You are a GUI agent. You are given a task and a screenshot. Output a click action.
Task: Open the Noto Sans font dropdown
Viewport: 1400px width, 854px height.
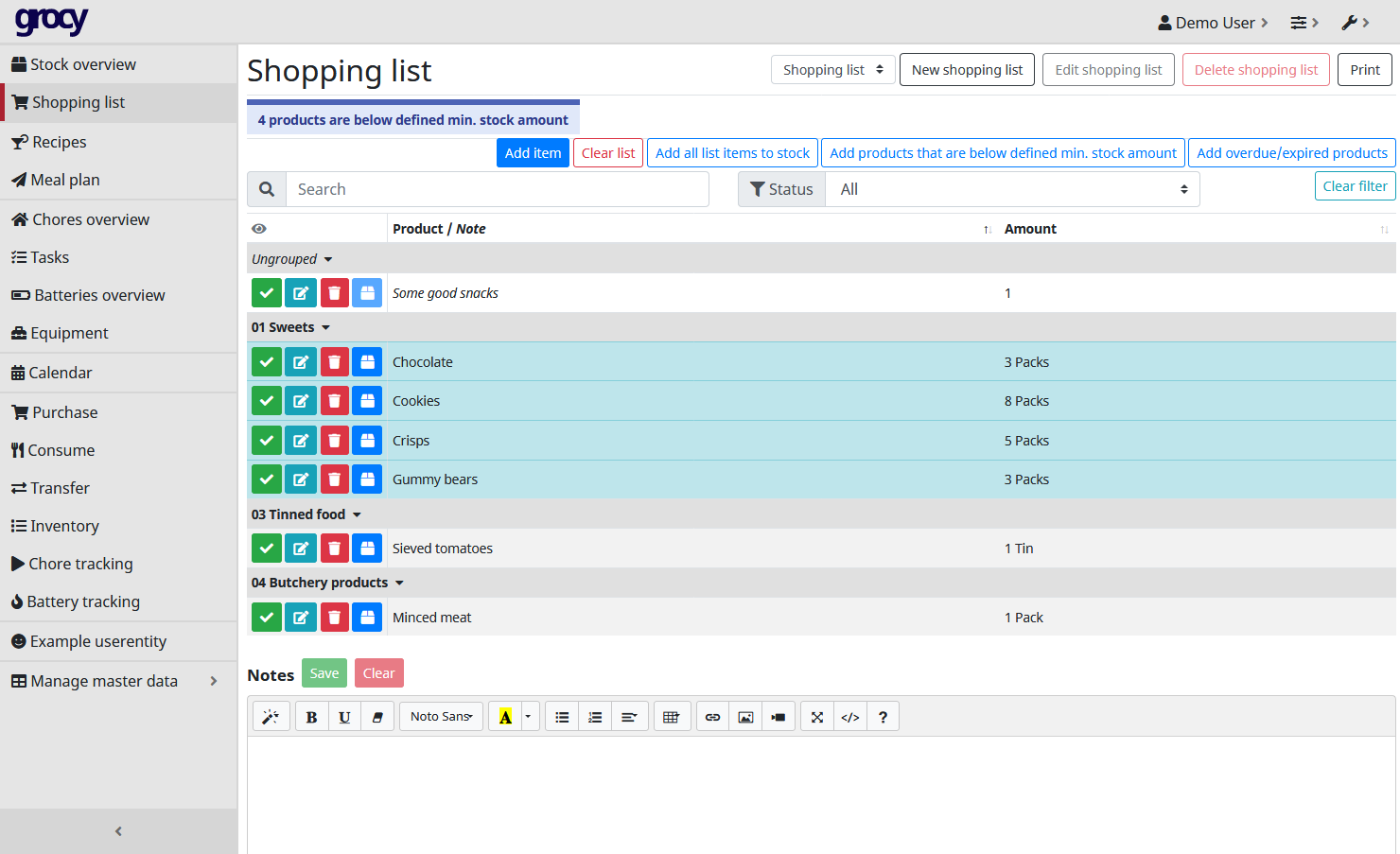click(x=441, y=717)
